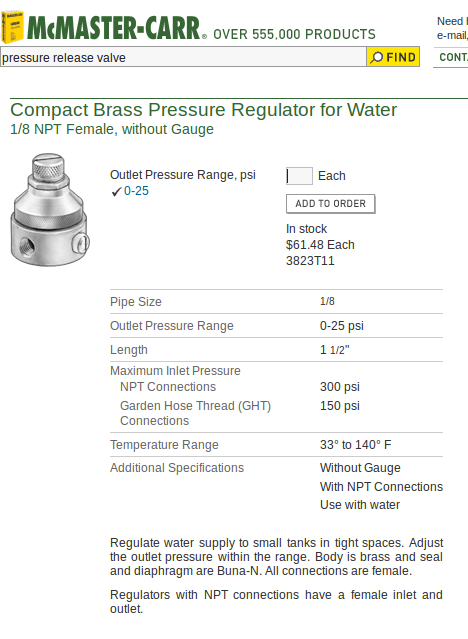Click the FIND search button
Screen dimensions: 468x639
tap(393, 57)
